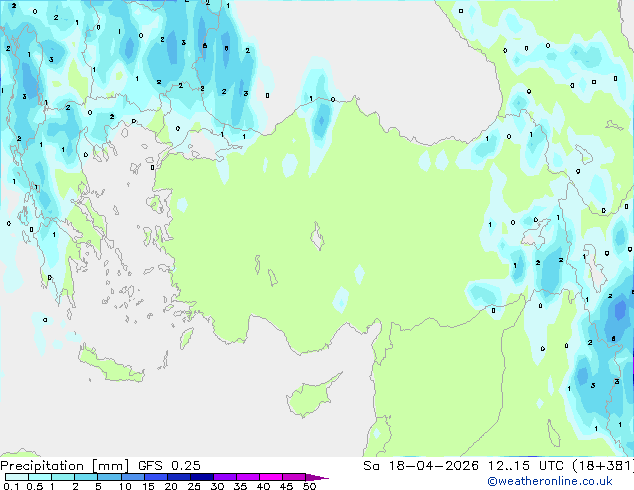Open the weatheronline.co.uk copyright link
The image size is (634, 490).
550,481
